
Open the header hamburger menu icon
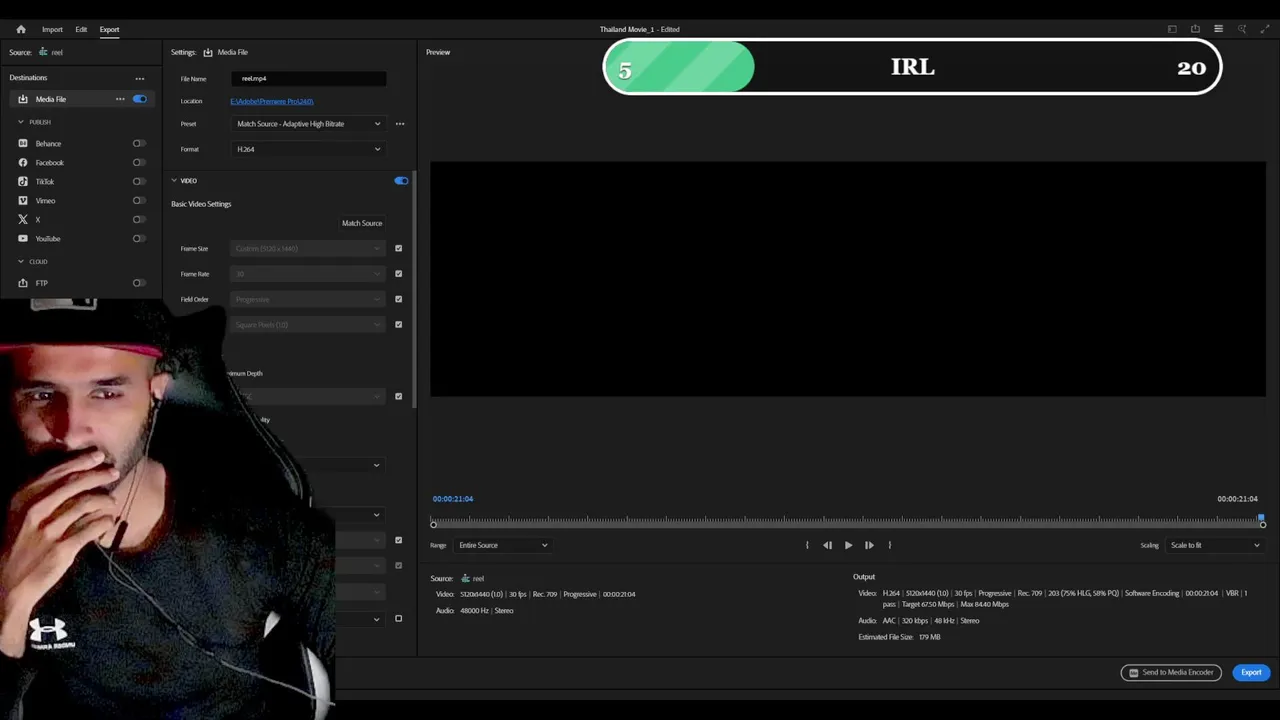pos(1218,29)
